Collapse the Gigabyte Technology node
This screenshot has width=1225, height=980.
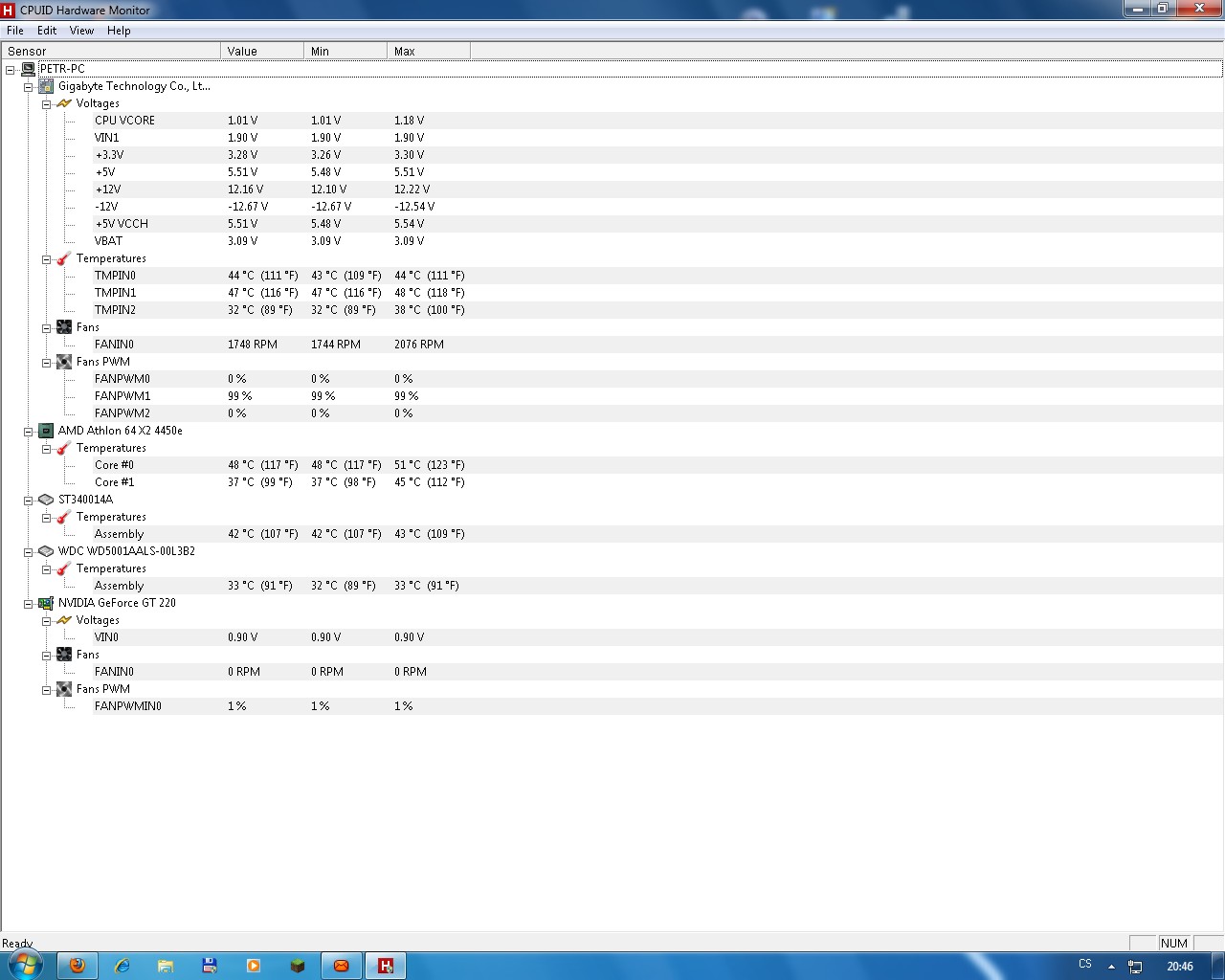(29, 87)
